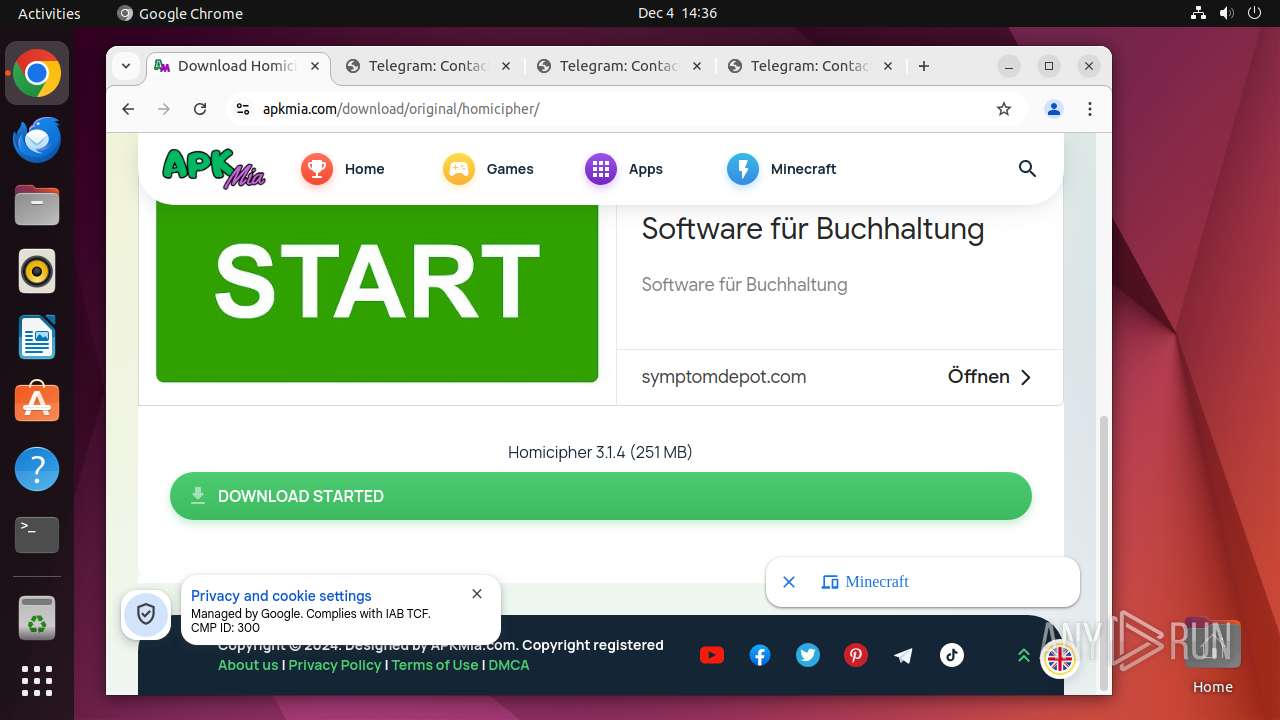Open Trash from the dock
The image size is (1280, 720).
click(37, 618)
